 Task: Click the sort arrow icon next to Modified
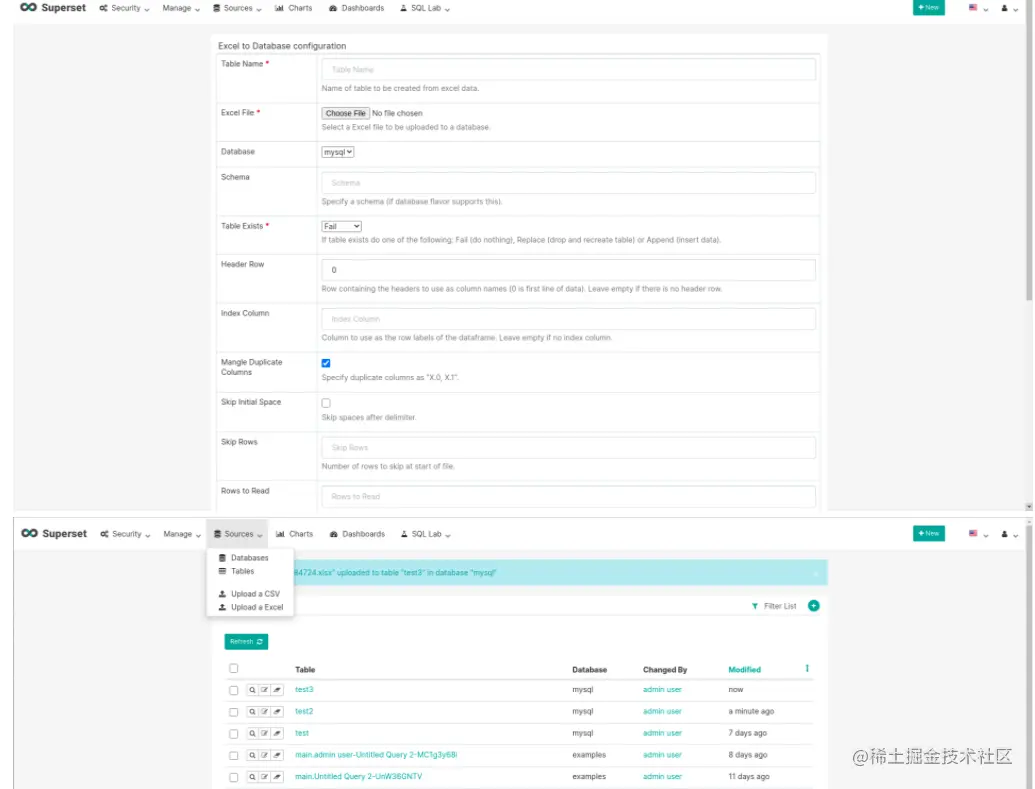point(807,668)
